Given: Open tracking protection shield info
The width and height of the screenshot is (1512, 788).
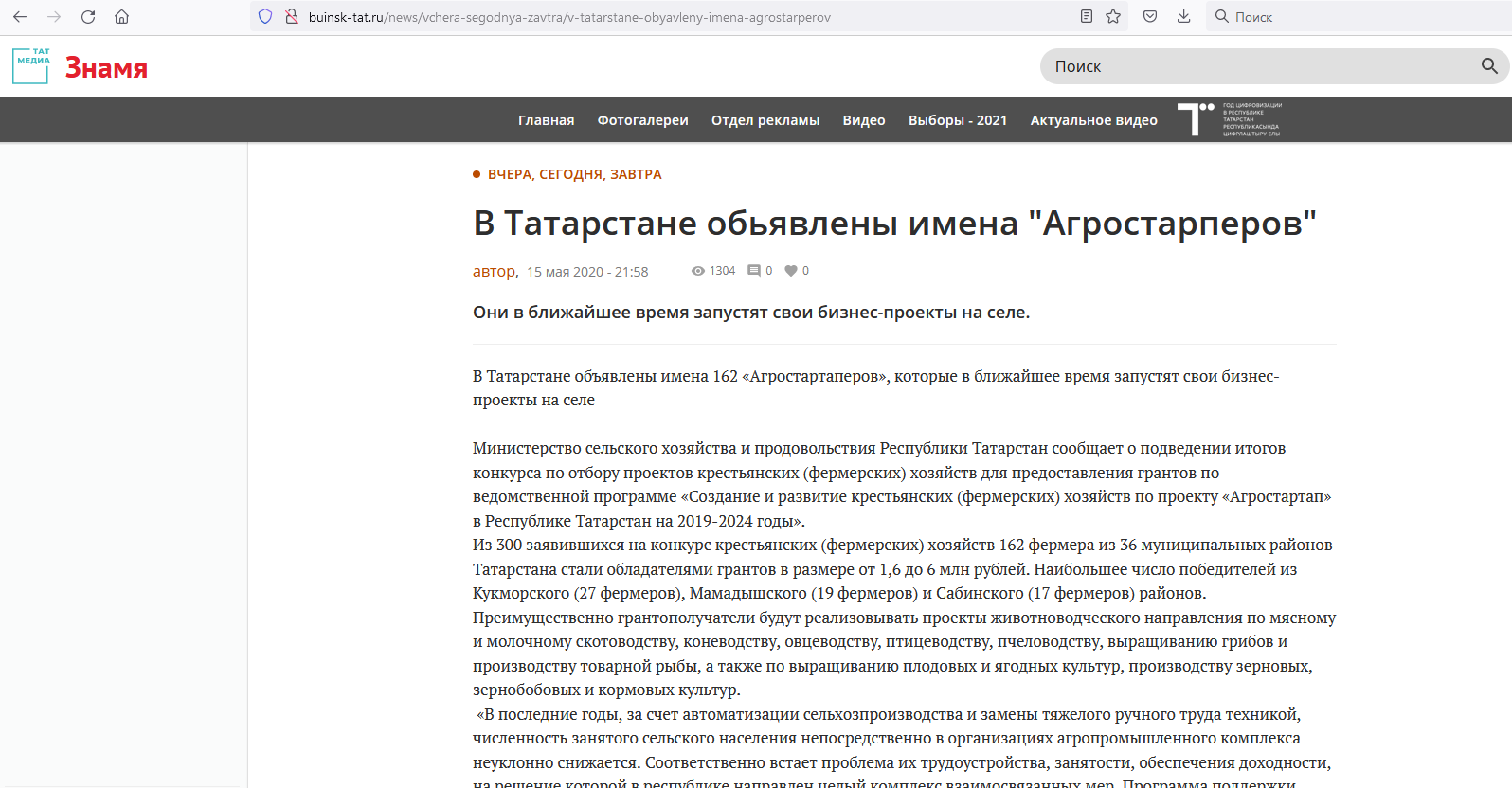Looking at the screenshot, I should pyautogui.click(x=265, y=17).
